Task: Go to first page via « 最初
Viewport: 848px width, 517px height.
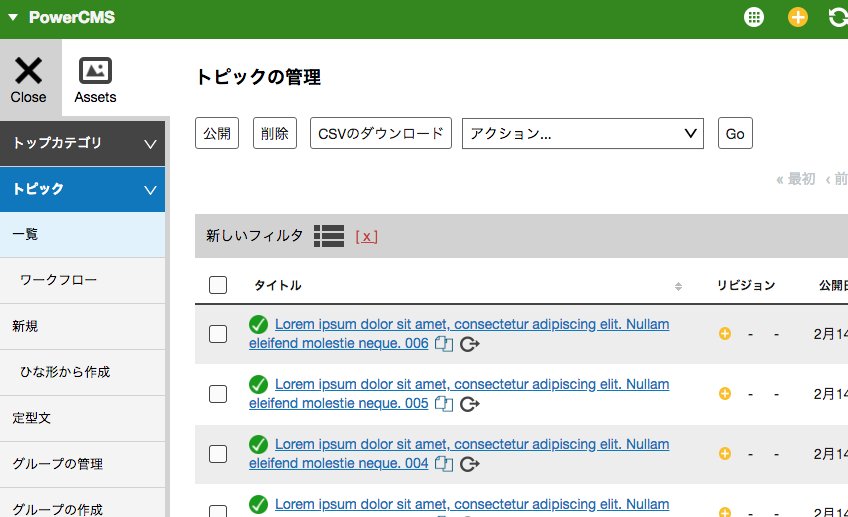Action: 796,179
